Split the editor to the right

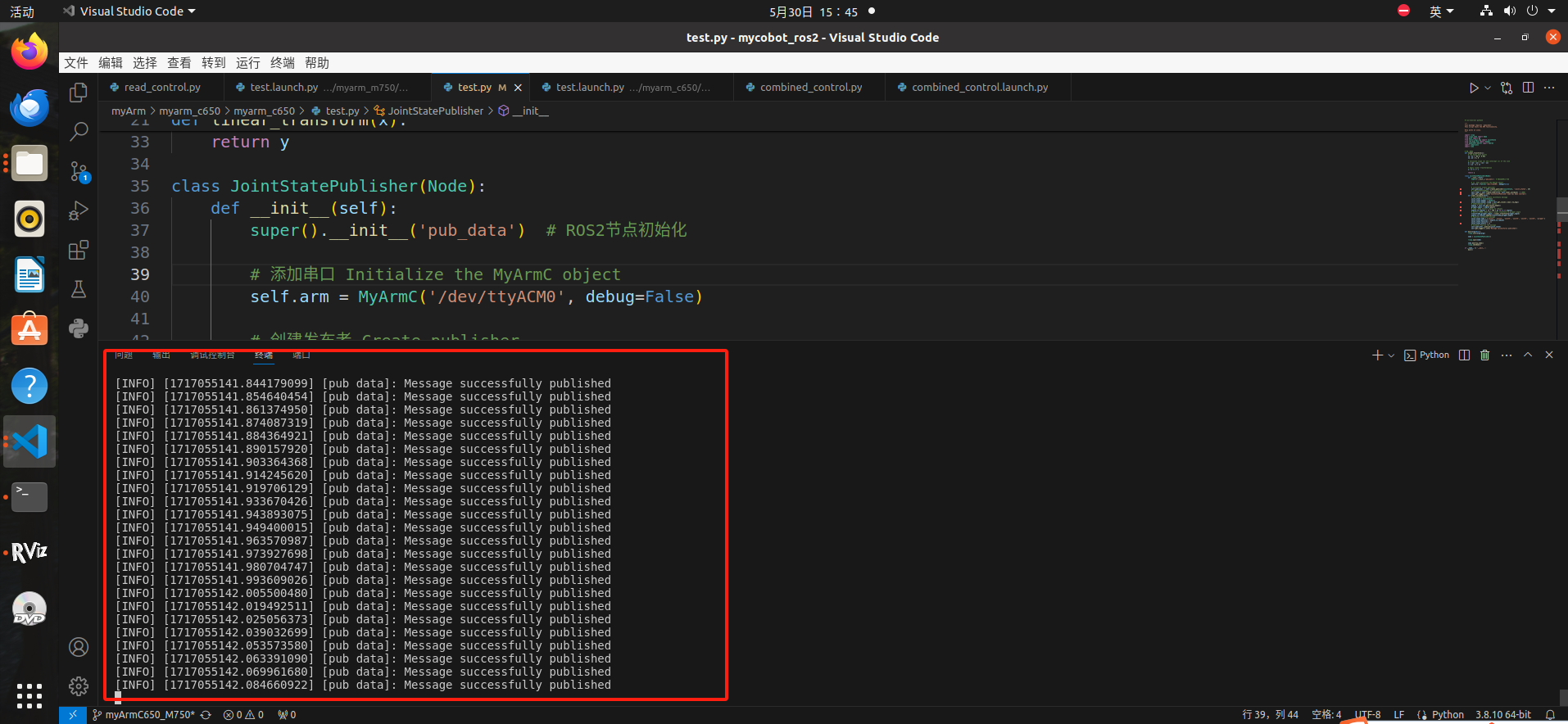click(x=1528, y=88)
